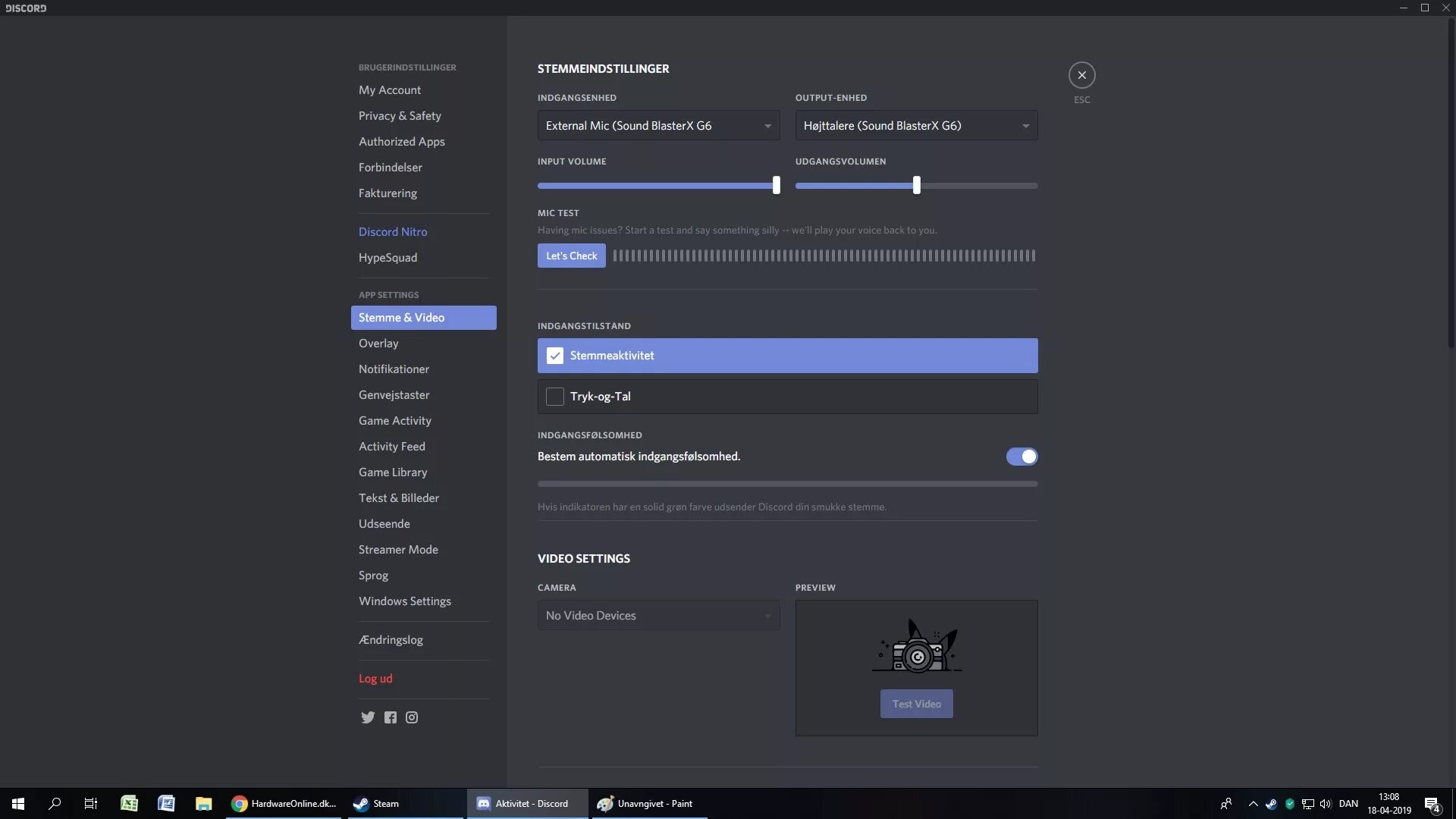
Task: Switch to the Steam taskbar window
Action: [x=406, y=804]
